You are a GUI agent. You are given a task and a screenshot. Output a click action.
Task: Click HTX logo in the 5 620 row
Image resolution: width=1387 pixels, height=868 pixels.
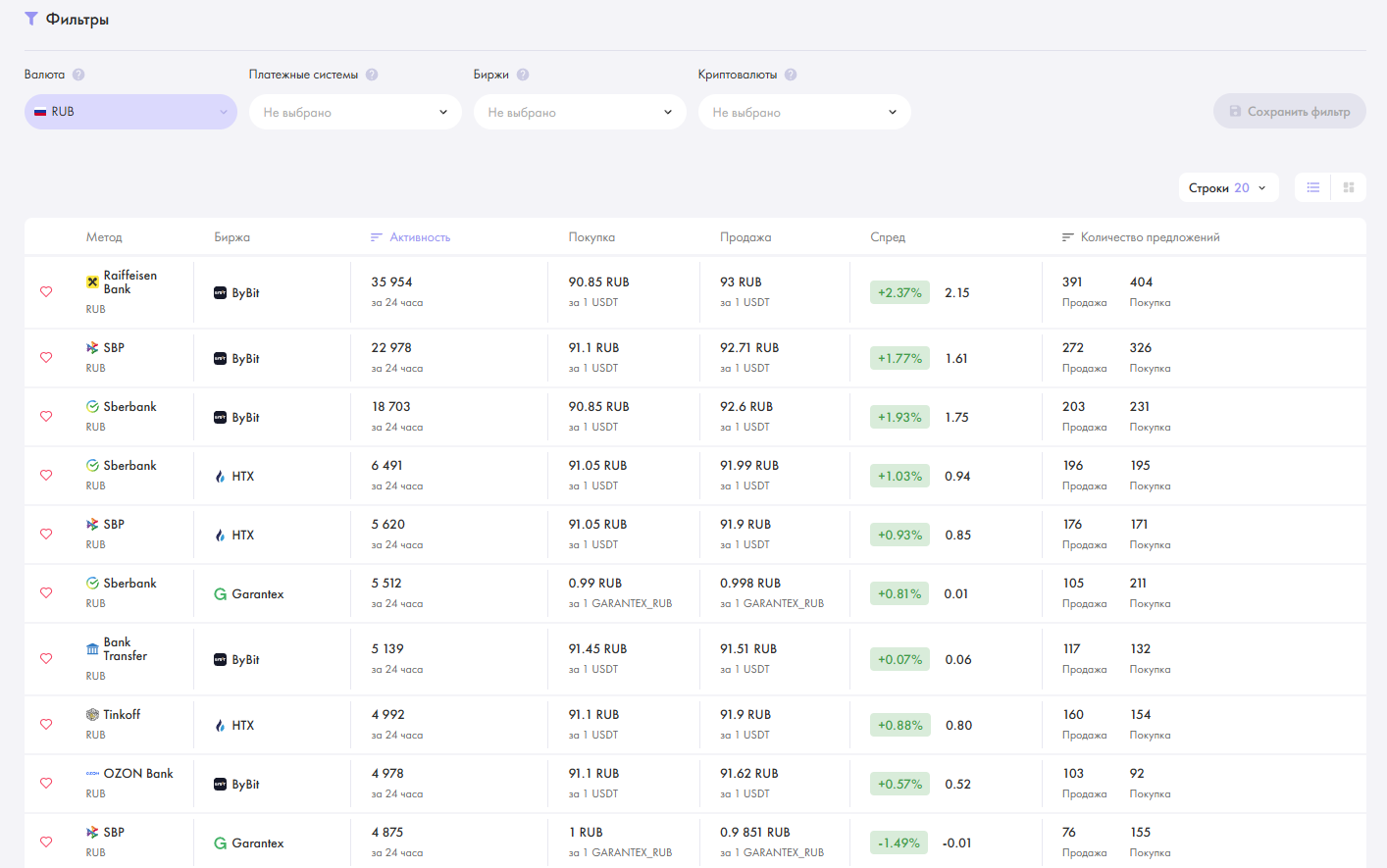click(x=221, y=536)
